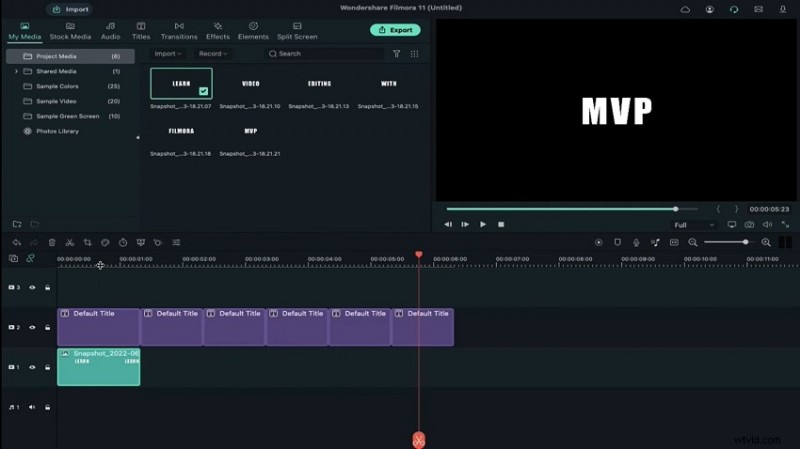
Task: Select the EDITING snapshot thumbnail
Action: (319, 84)
